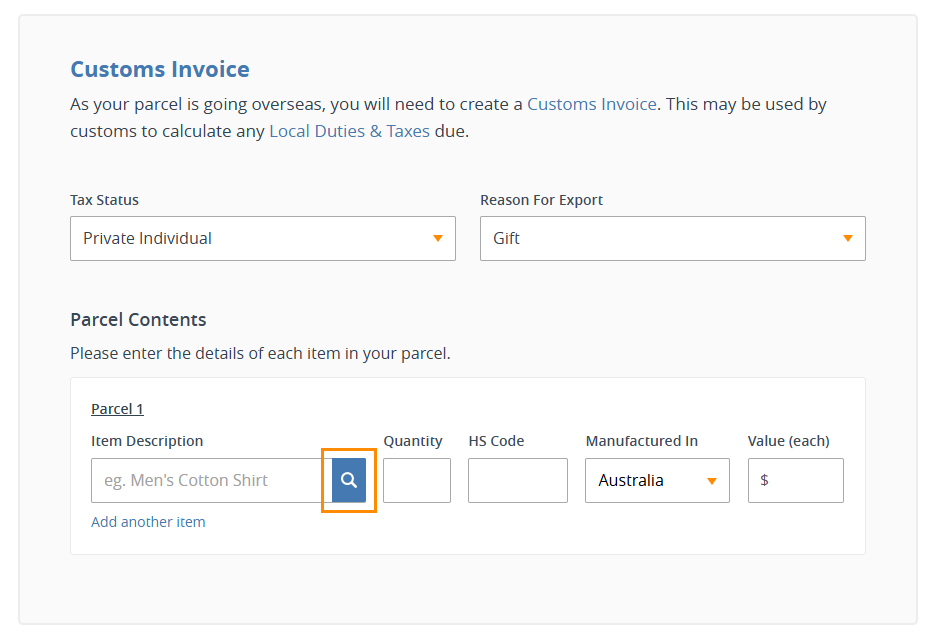Viewport: 934px width, 641px height.
Task: Focus the Value (each) dollar field
Action: [795, 480]
